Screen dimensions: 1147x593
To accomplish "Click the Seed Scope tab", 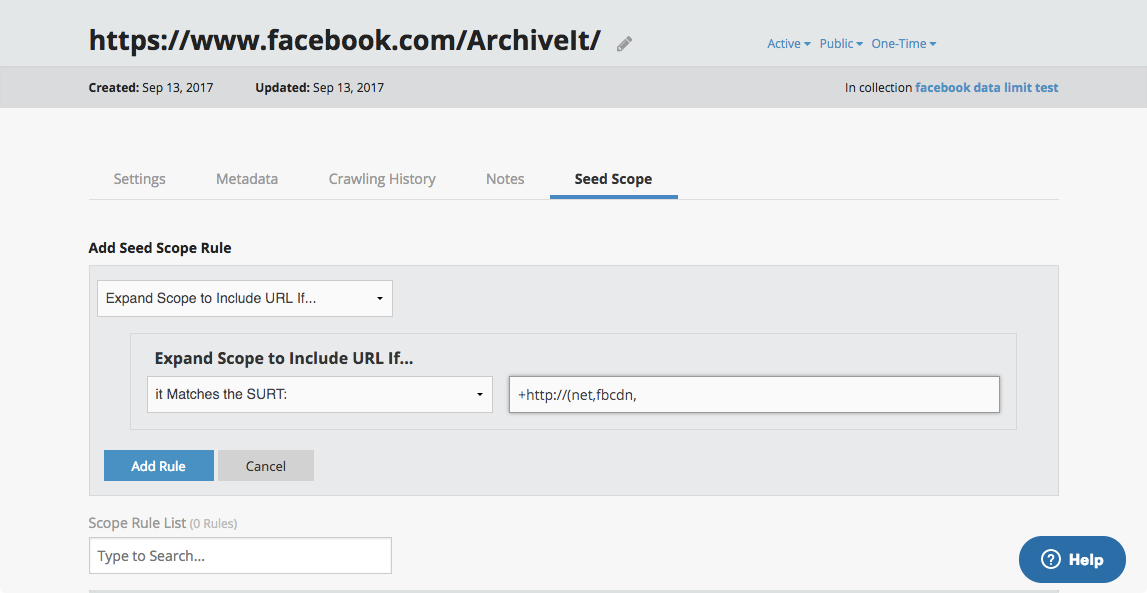I will tap(613, 179).
